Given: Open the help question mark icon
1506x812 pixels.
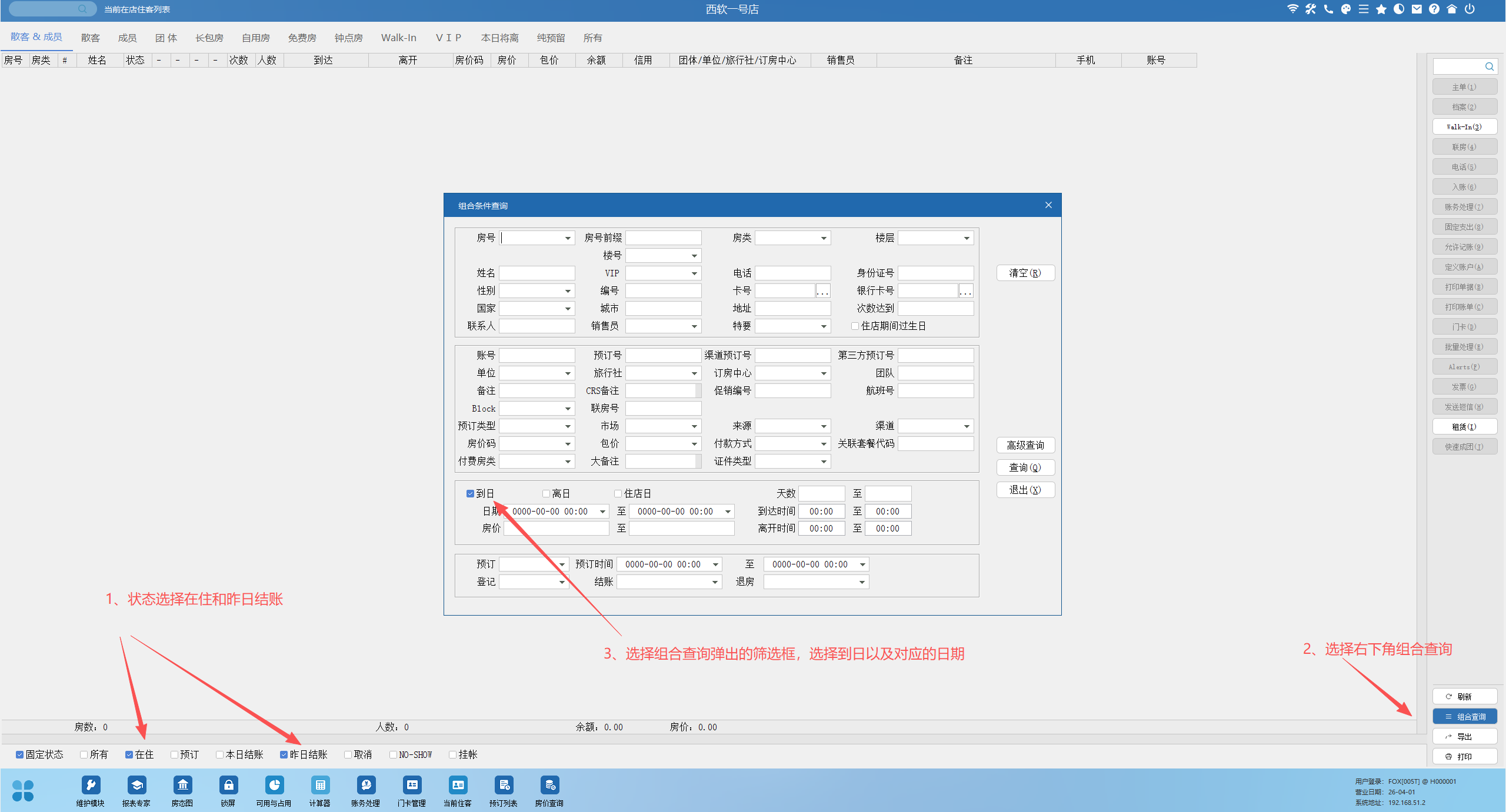Looking at the screenshot, I should coord(1434,9).
